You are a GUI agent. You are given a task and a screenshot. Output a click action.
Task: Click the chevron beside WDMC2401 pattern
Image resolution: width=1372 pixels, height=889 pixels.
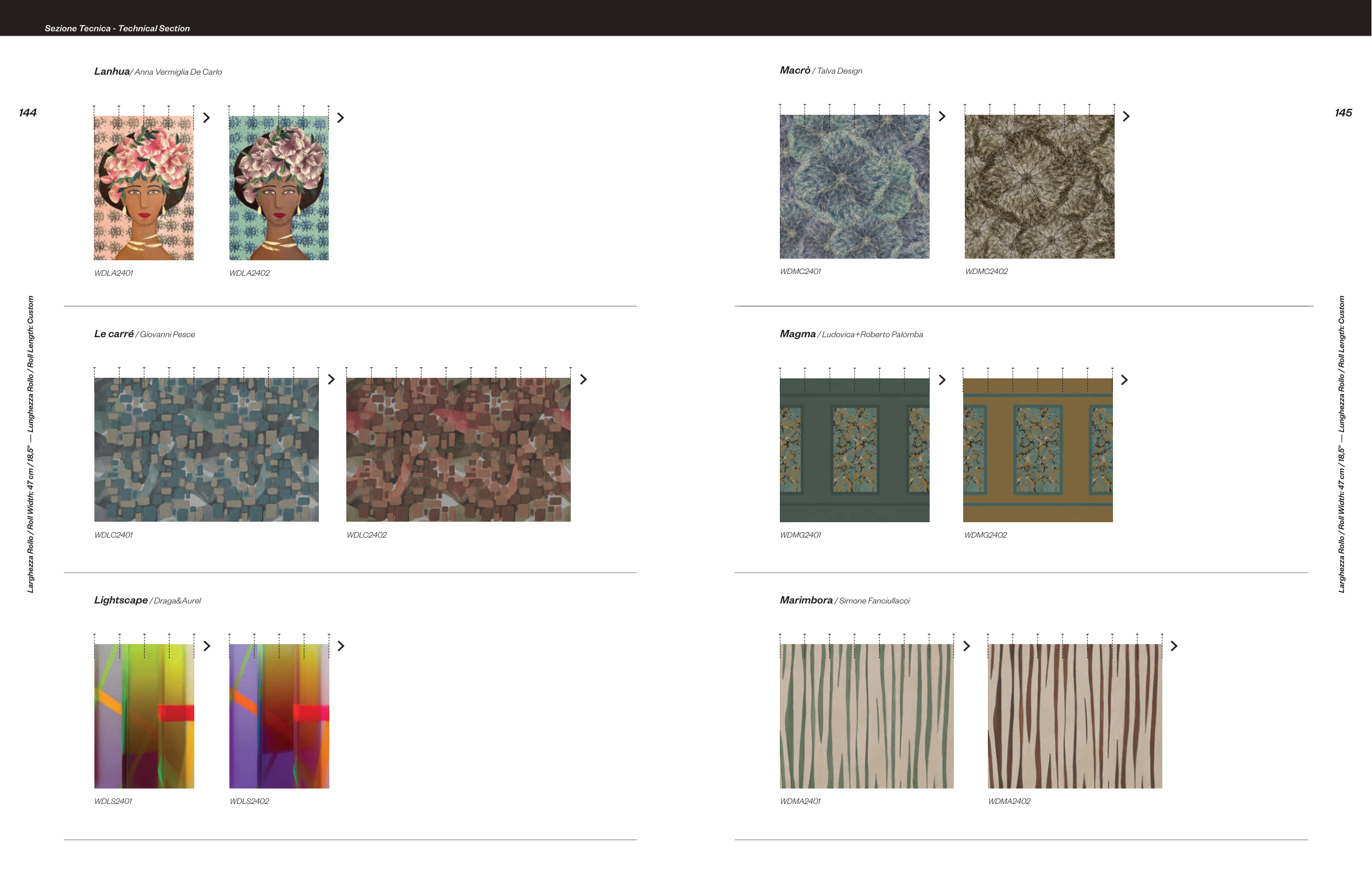[x=942, y=116]
